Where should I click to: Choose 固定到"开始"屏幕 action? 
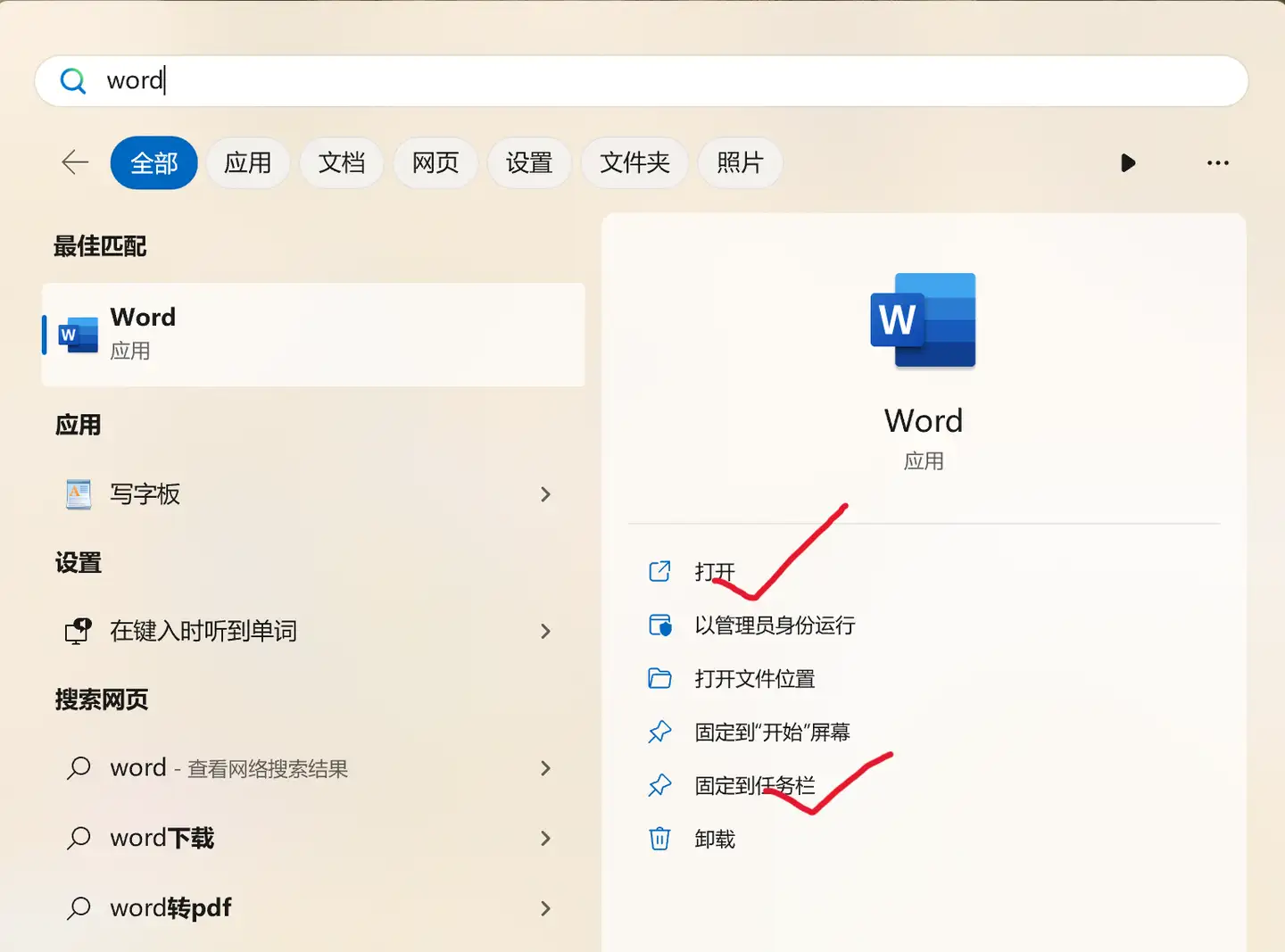coord(773,732)
